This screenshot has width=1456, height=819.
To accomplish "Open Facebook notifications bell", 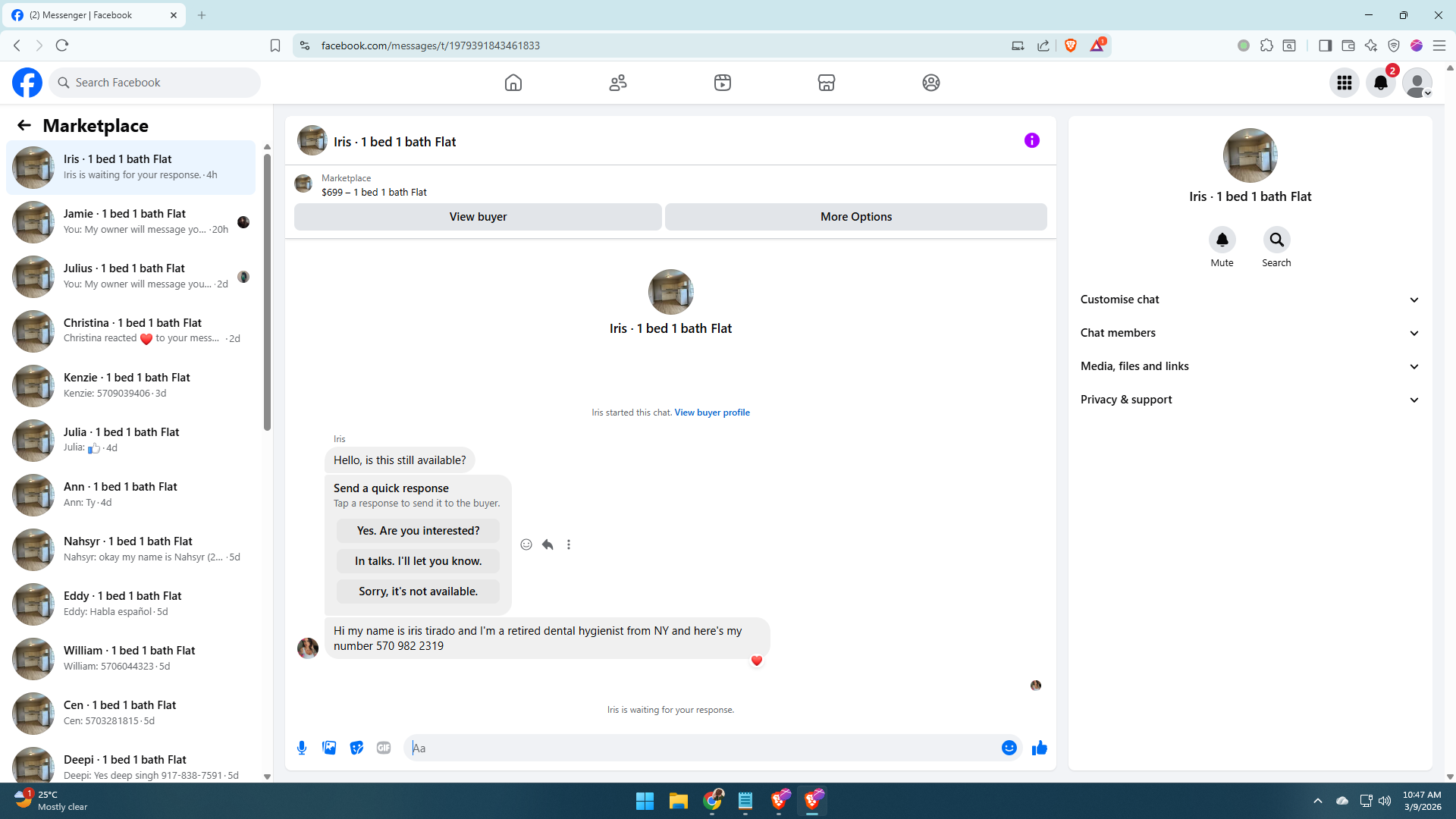I will click(x=1380, y=83).
